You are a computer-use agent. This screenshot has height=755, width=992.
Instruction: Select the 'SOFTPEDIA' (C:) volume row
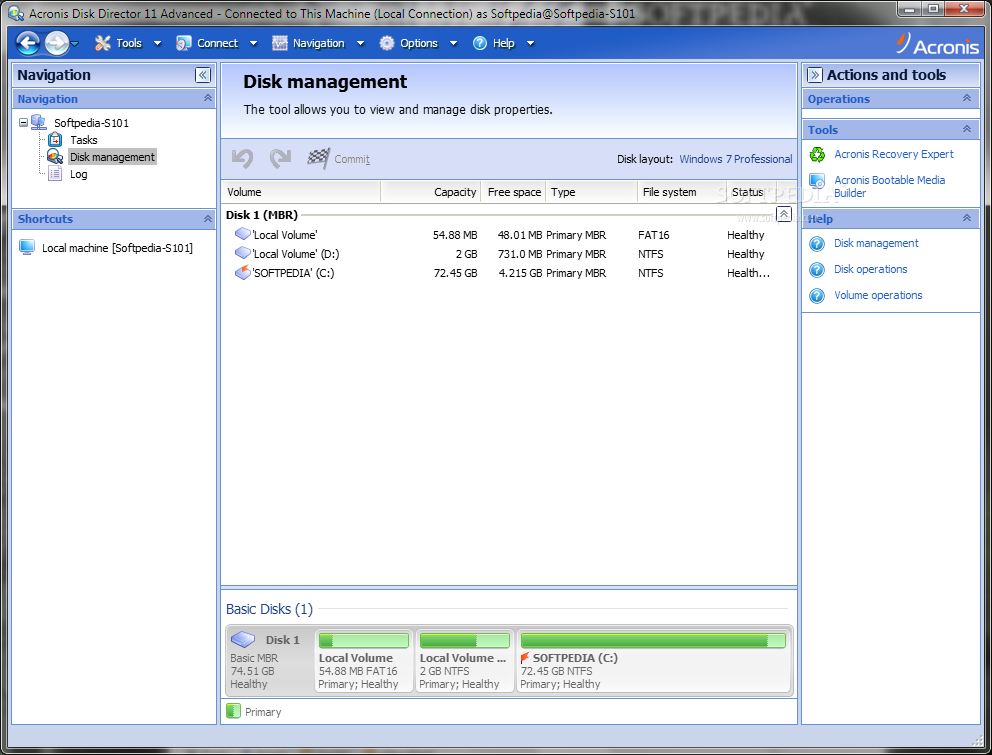(509, 273)
